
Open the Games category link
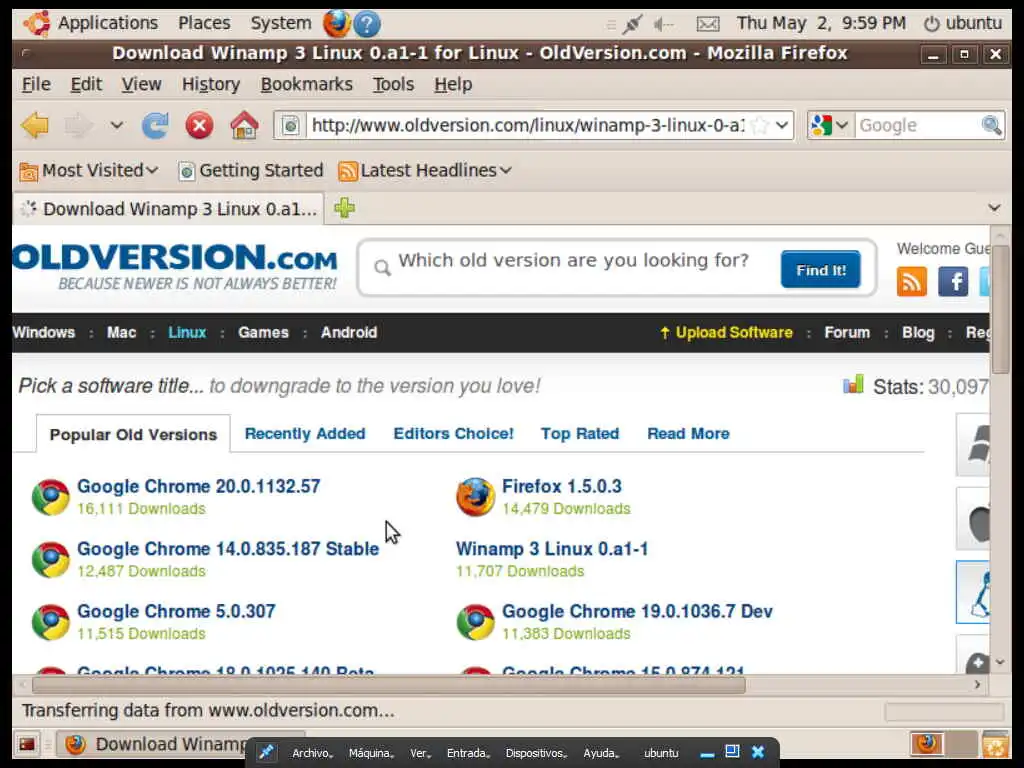click(263, 332)
